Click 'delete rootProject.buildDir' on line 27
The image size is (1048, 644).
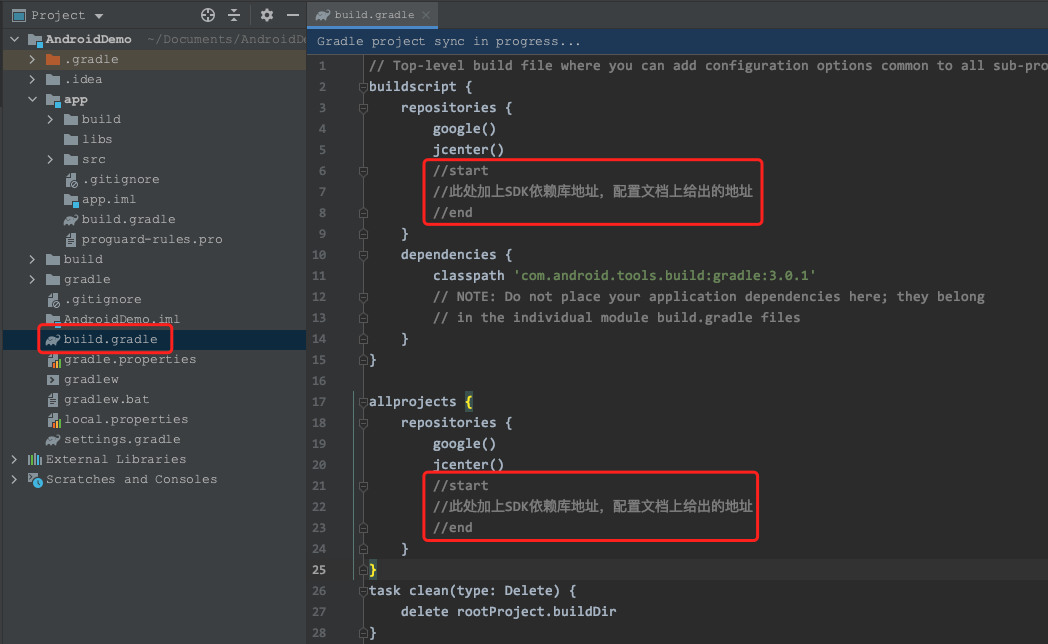[x=508, y=612]
